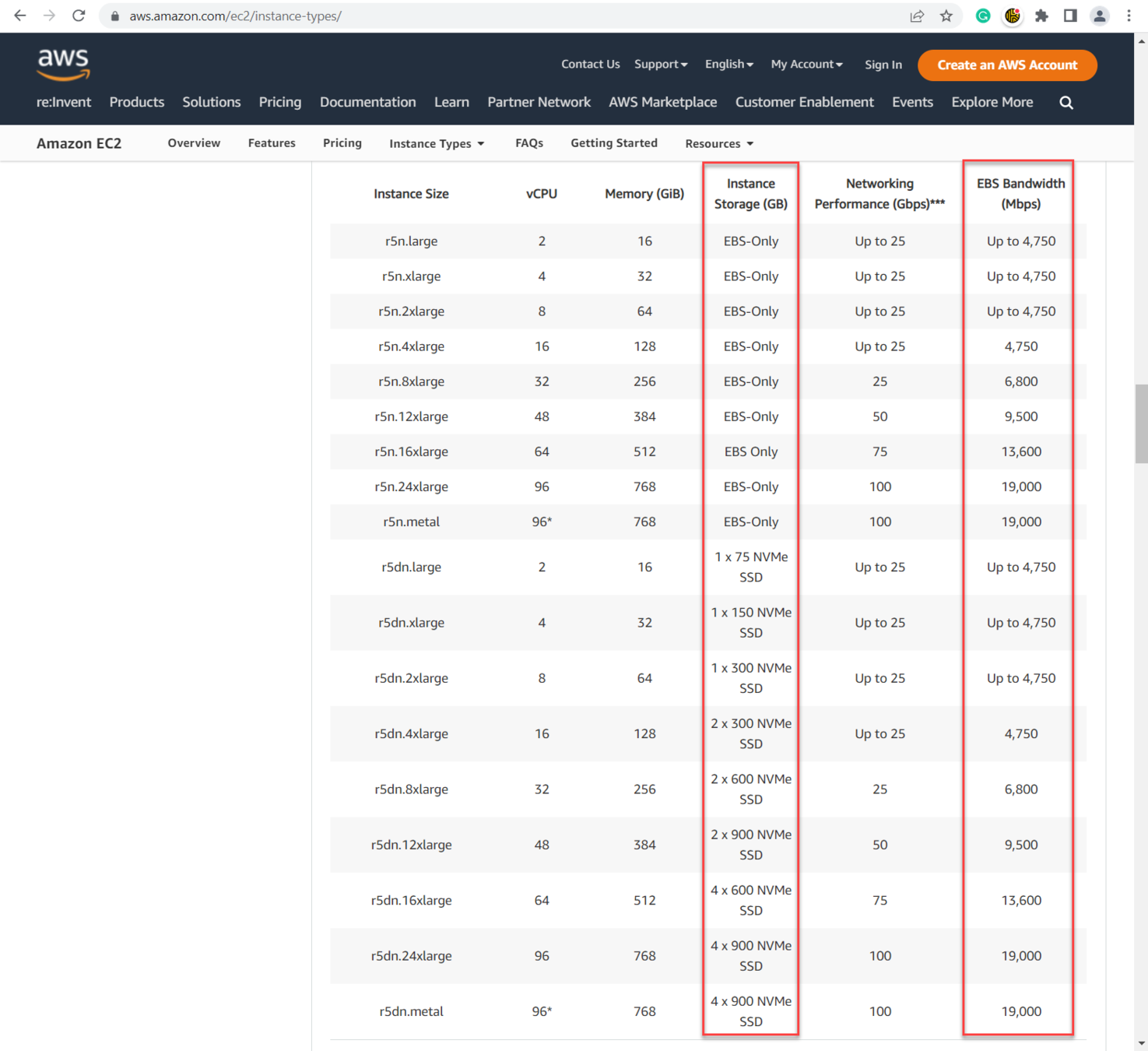Click the Memory (GiB) column header
The image size is (1148, 1051).
644,194
